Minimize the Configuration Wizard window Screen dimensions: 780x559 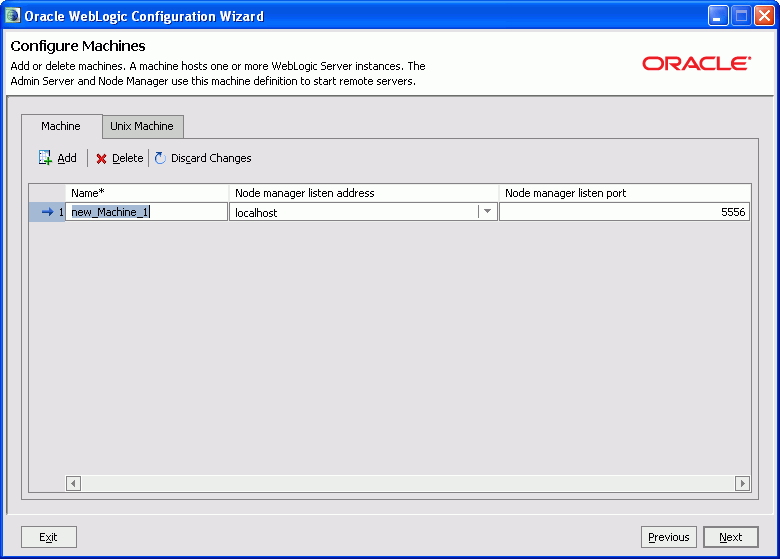point(718,15)
